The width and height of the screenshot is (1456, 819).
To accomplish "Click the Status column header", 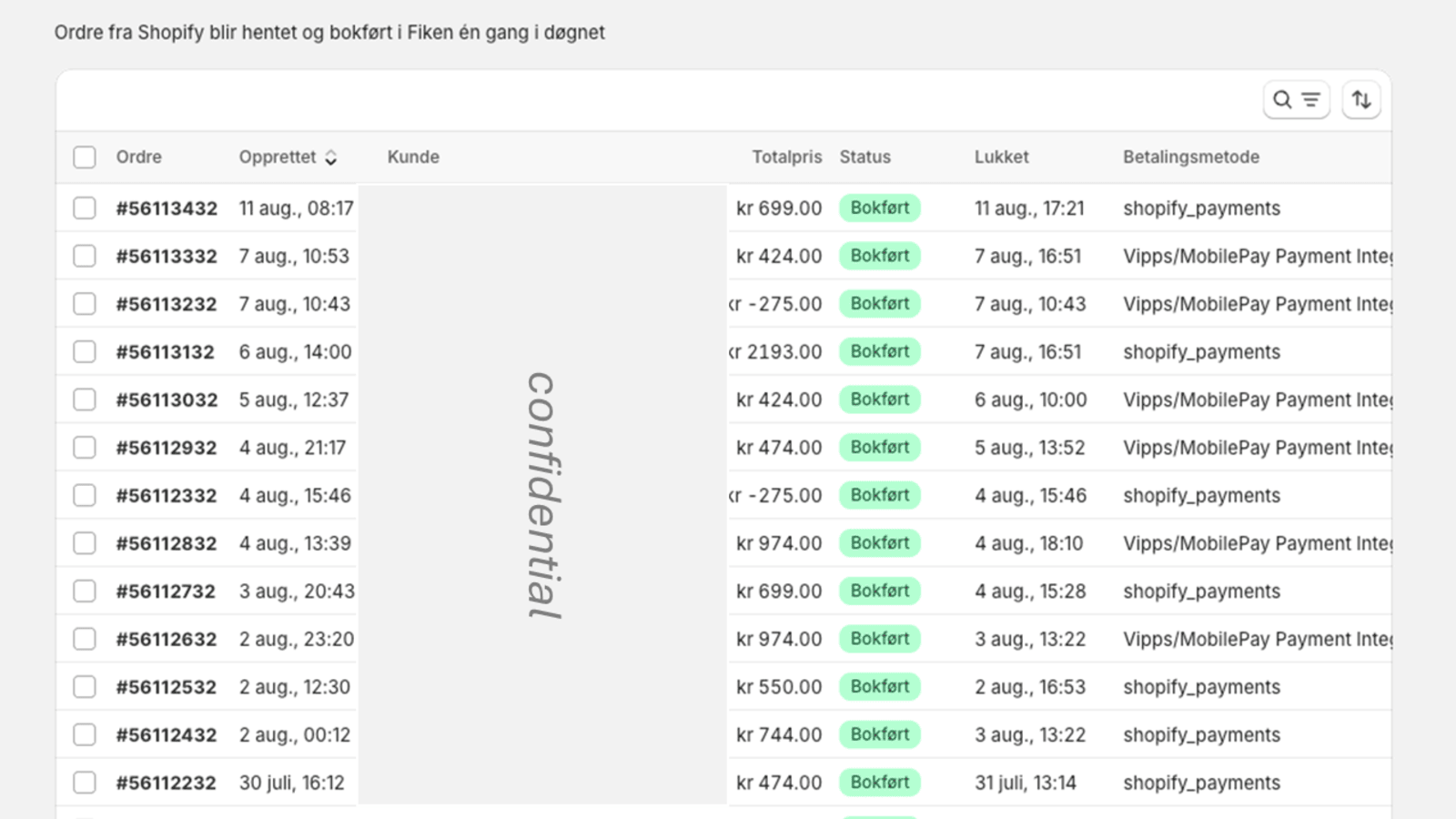I will 864,157.
